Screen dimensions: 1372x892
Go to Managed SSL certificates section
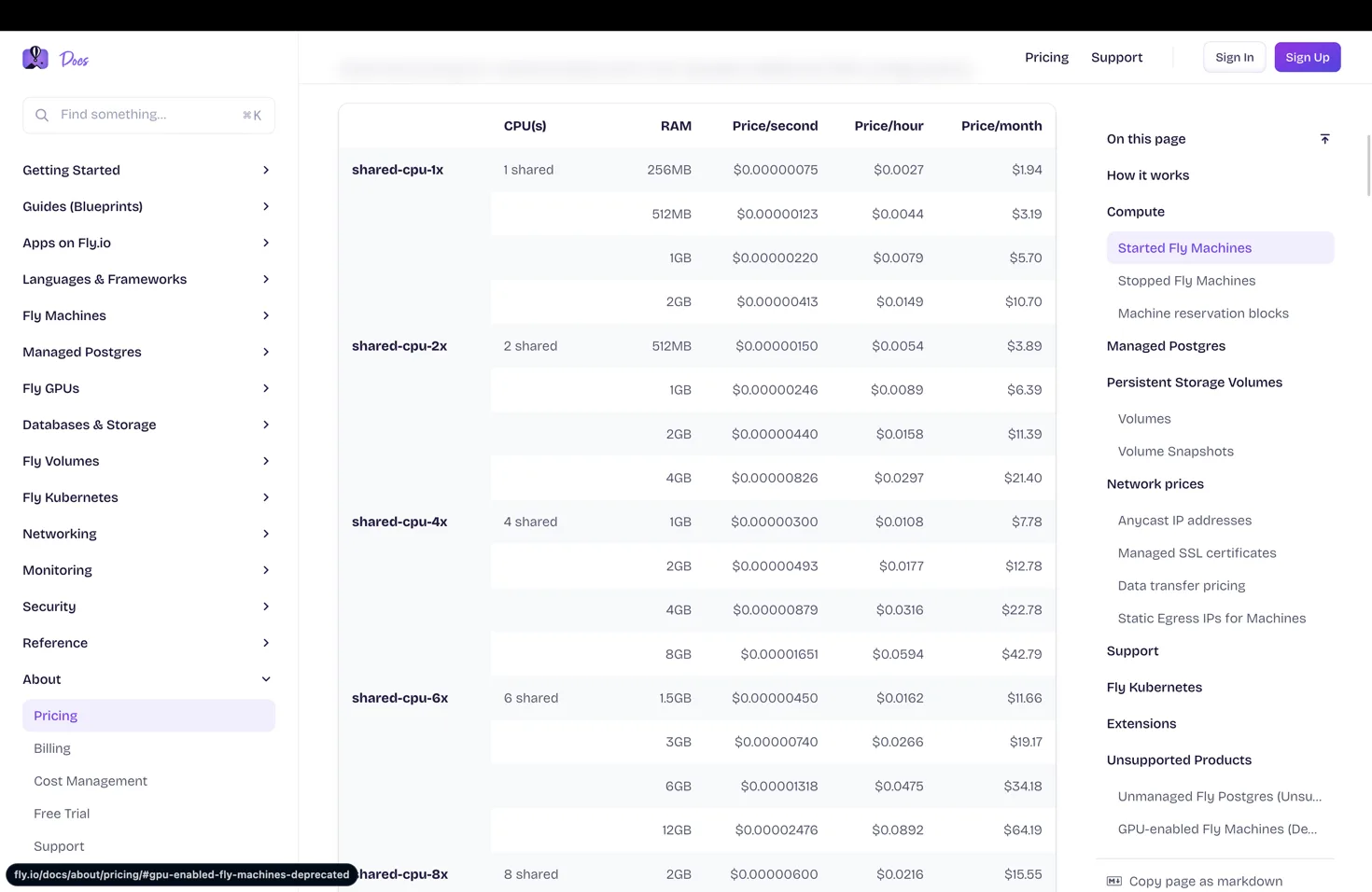[x=1197, y=553]
